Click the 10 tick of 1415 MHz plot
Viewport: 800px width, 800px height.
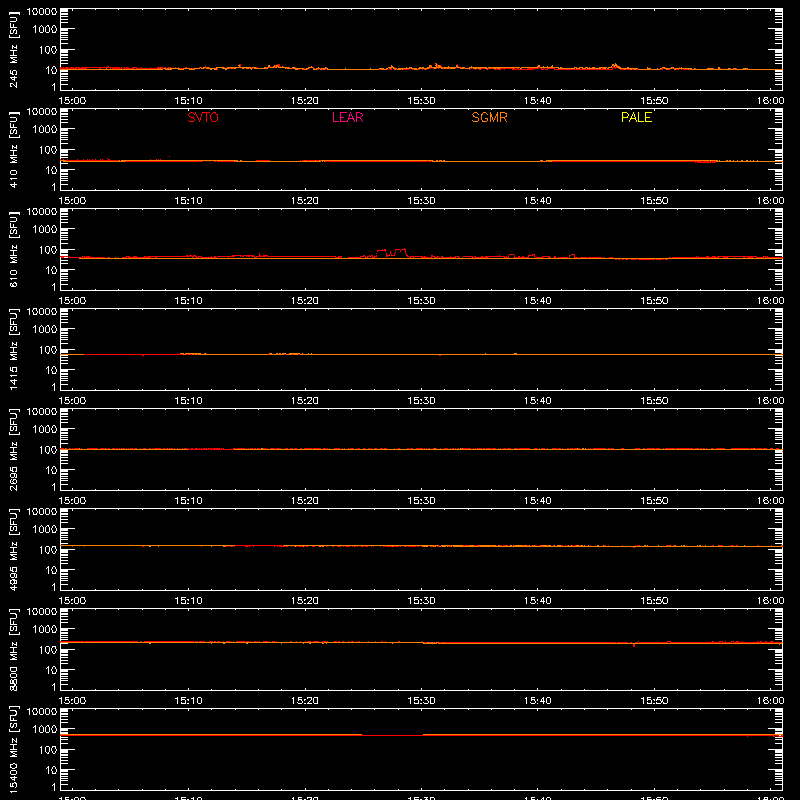tap(51, 370)
